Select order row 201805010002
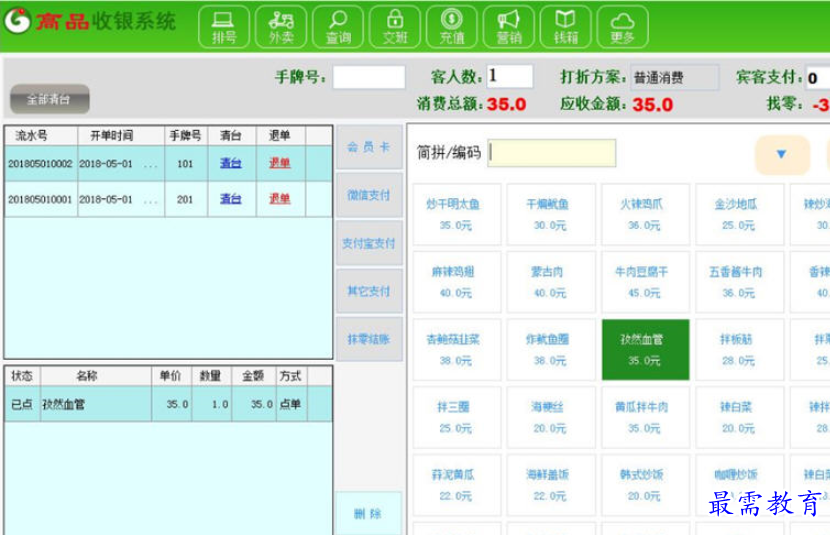The image size is (830, 535). pyautogui.click(x=168, y=164)
